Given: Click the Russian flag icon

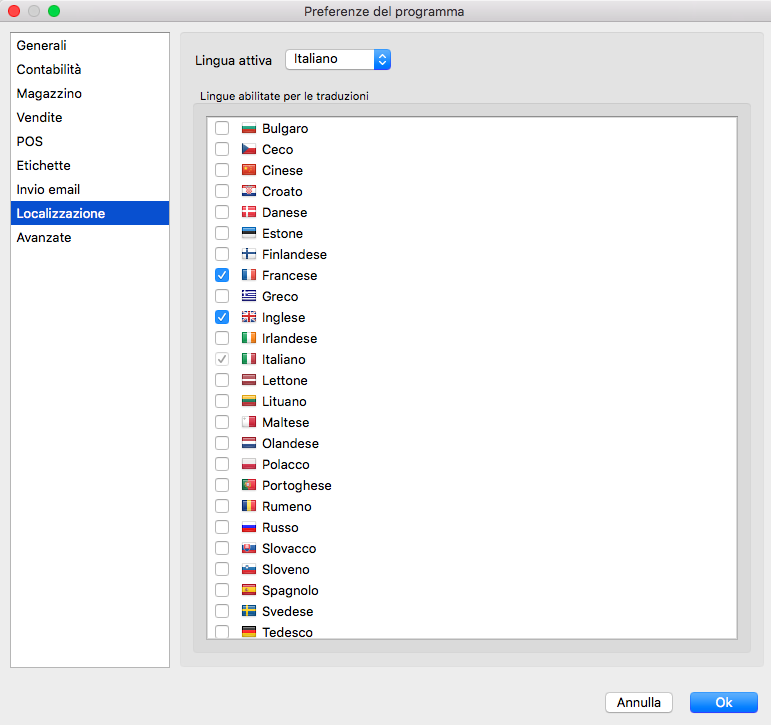Looking at the screenshot, I should pos(249,528).
